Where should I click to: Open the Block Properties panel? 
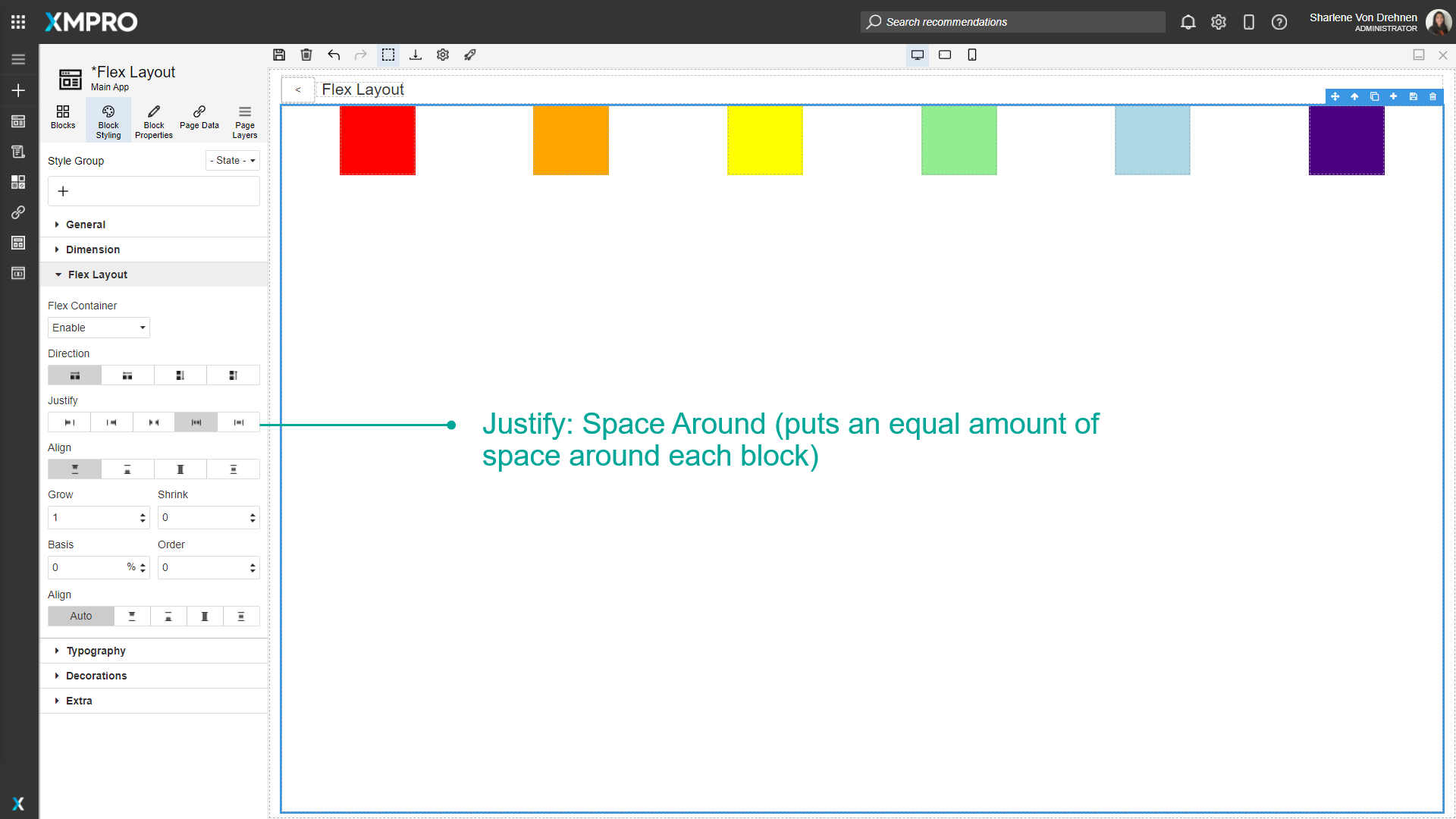point(153,120)
